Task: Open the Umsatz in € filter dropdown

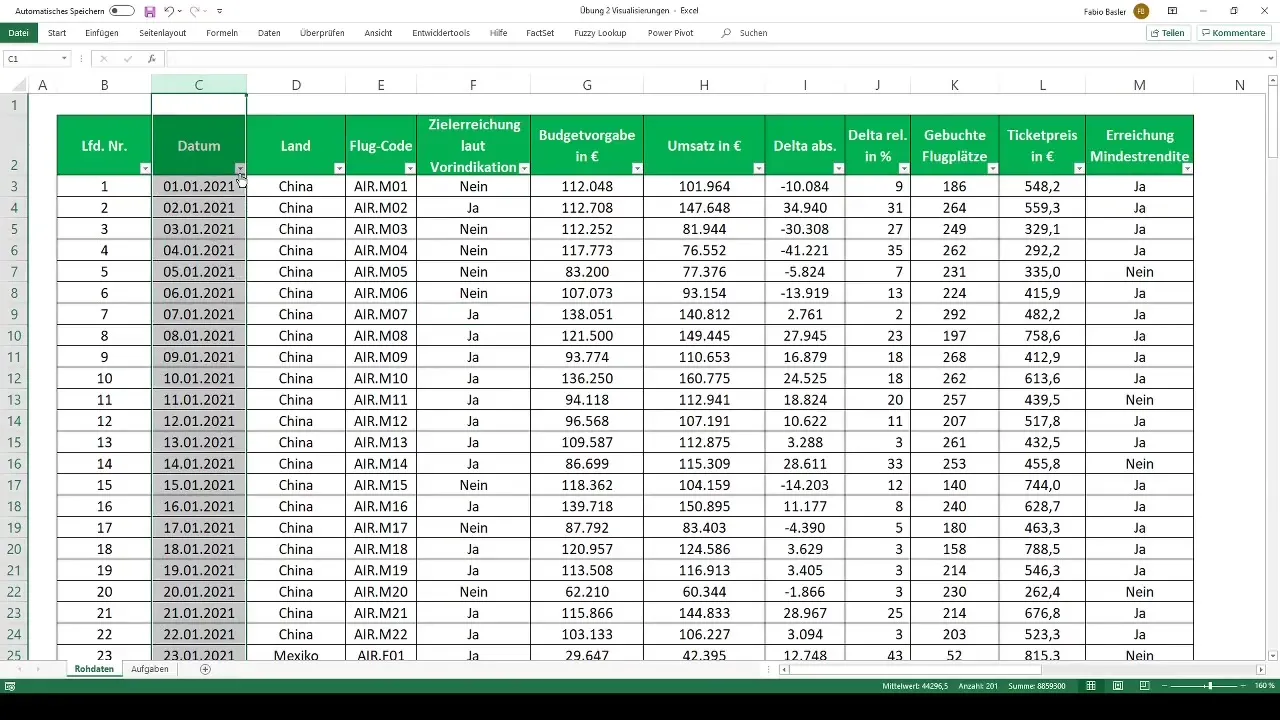Action: (x=757, y=169)
